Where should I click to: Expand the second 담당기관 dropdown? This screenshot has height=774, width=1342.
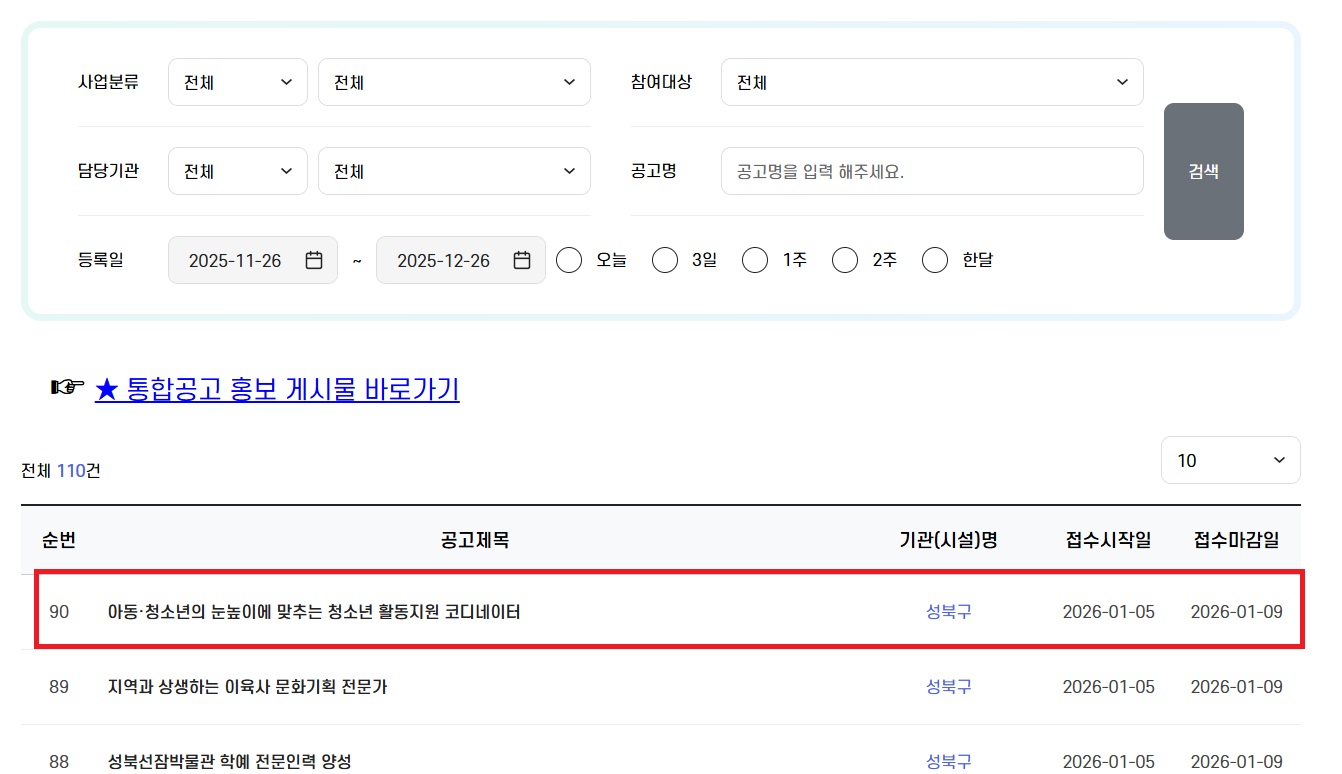pos(454,171)
